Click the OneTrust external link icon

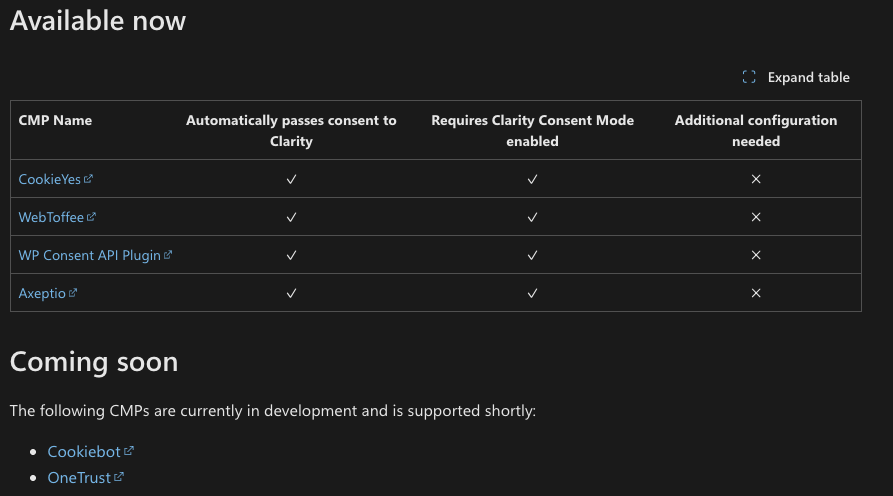click(118, 477)
